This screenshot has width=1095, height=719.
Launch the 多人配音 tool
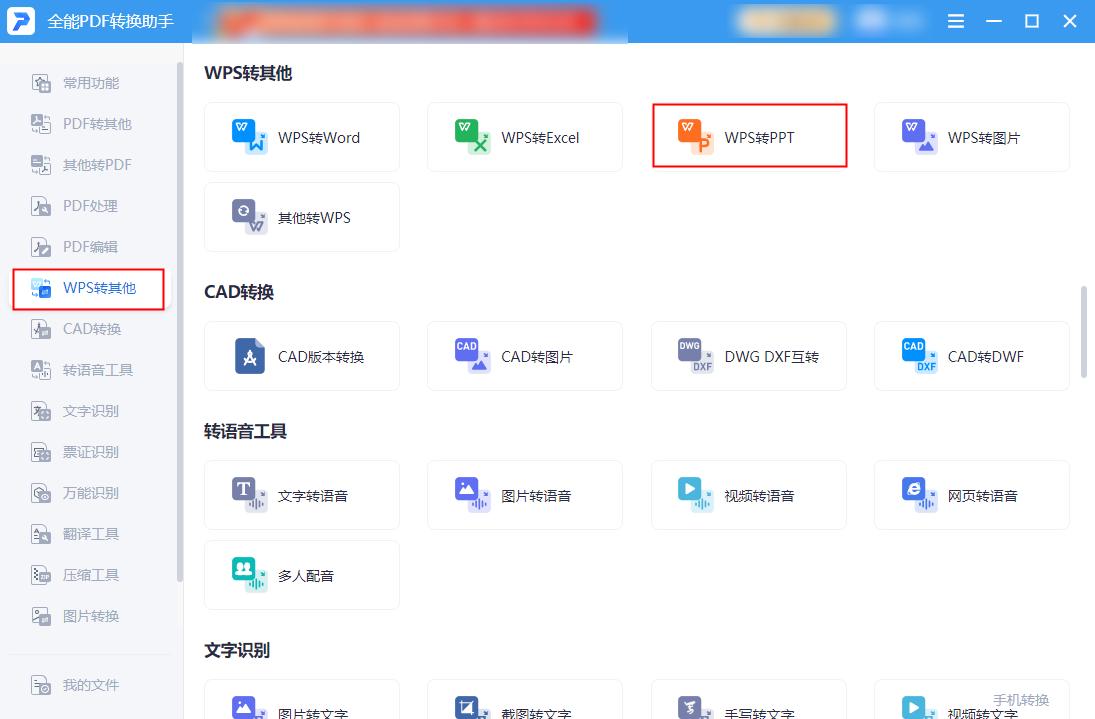coord(301,574)
